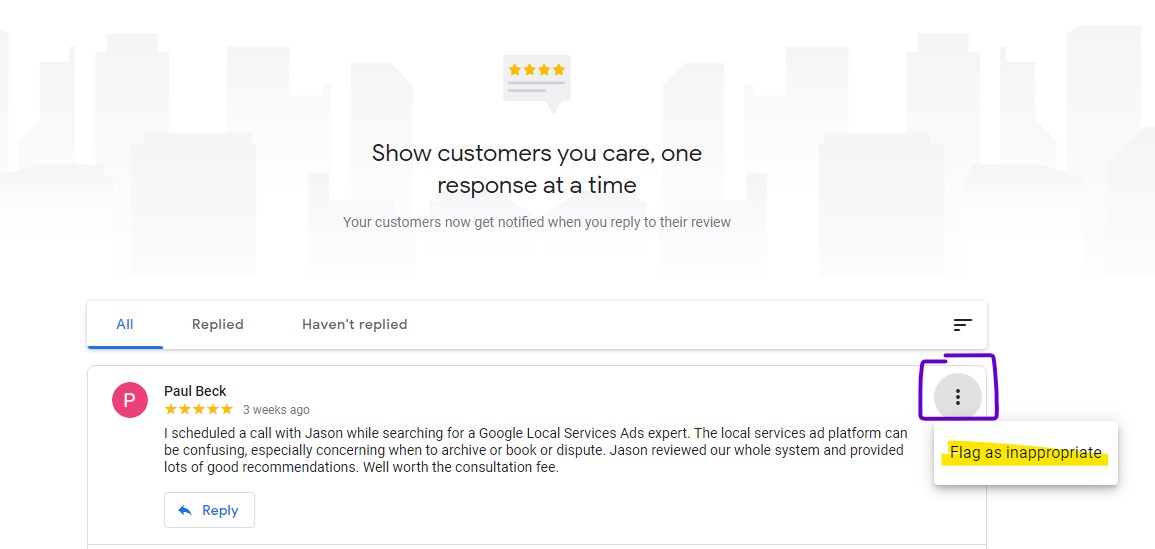Open reviewer name Paul Beck
Screen dimensions: 1155x549
point(195,391)
